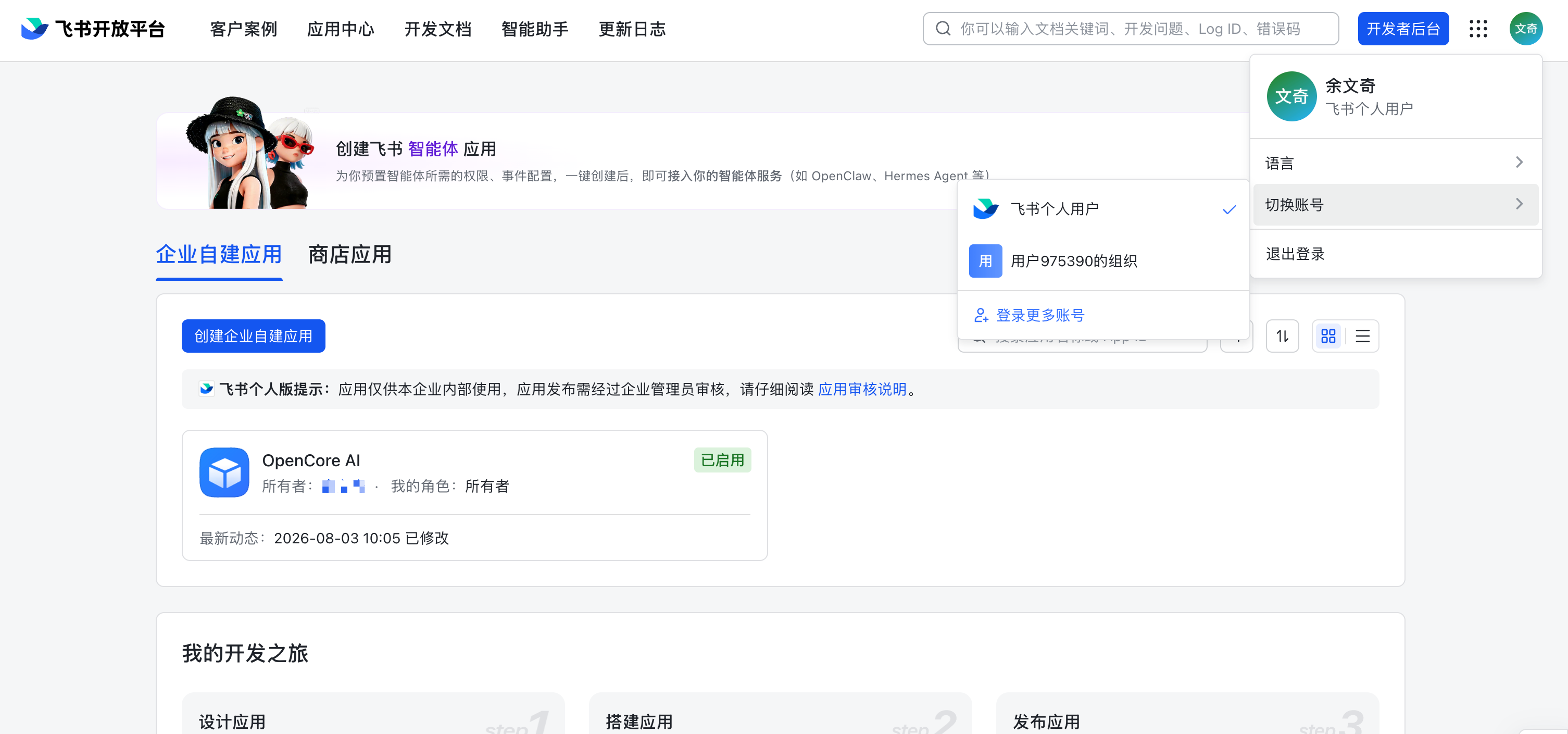Expand the 语言 submenu chevron
Viewport: 1568px width, 734px height.
pos(1519,162)
